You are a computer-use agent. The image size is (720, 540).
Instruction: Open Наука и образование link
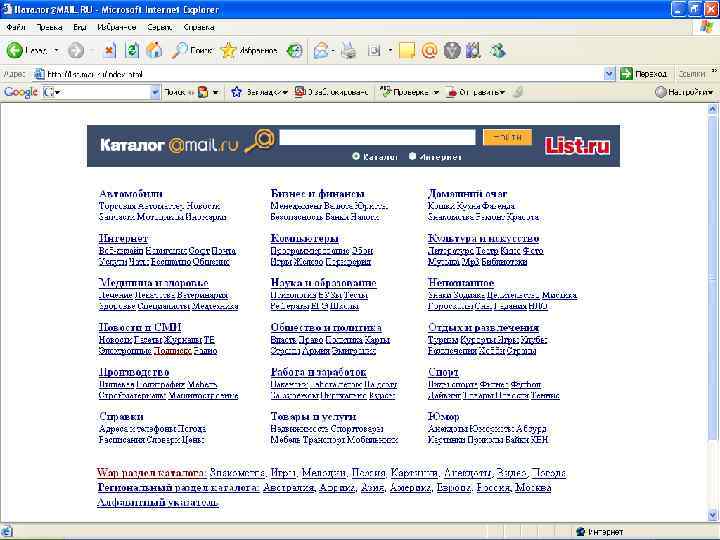tap(323, 283)
